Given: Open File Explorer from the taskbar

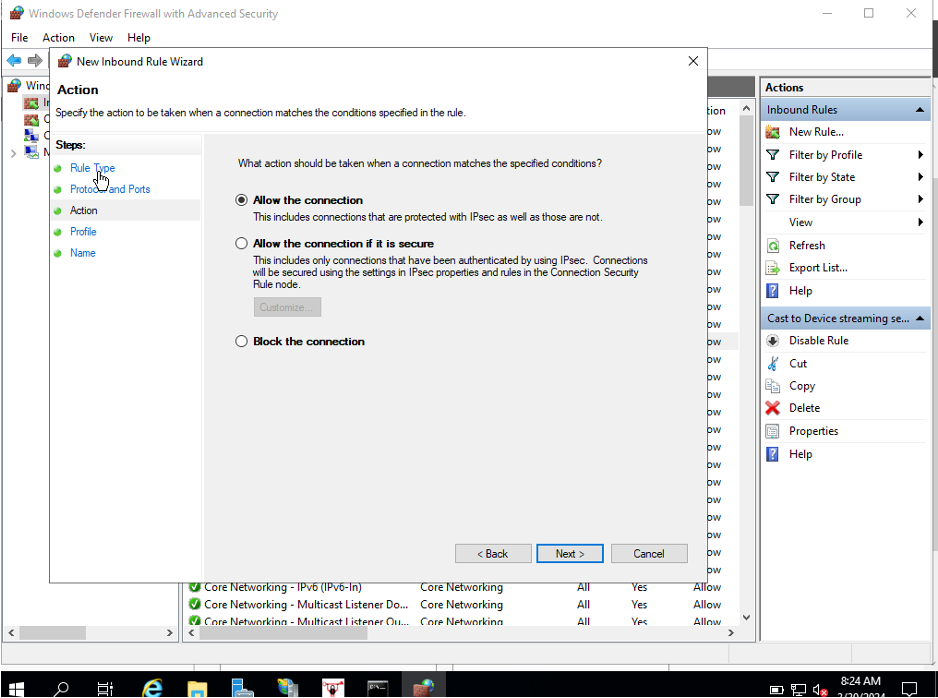Looking at the screenshot, I should pos(197,688).
